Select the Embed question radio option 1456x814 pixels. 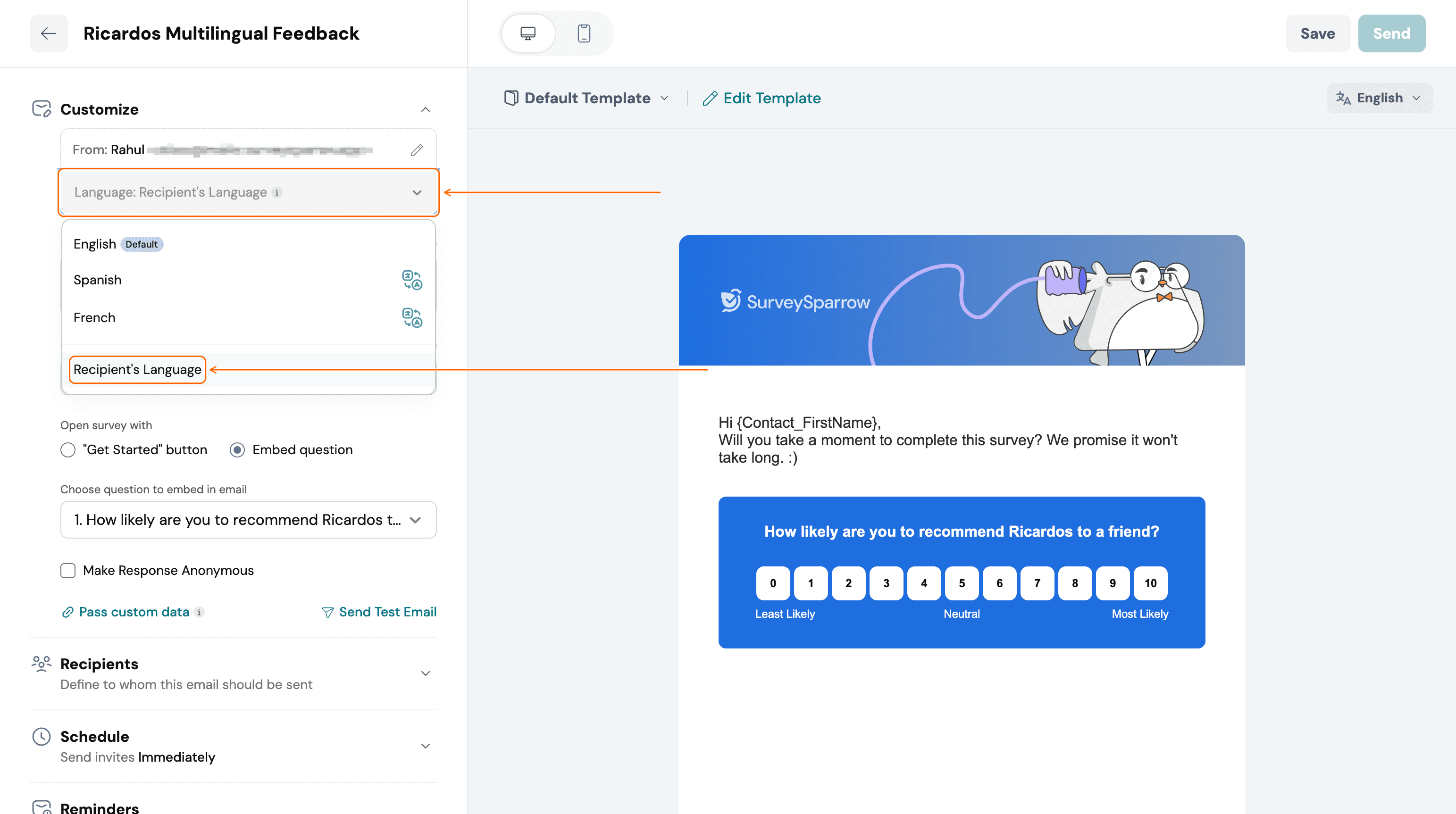click(x=237, y=449)
